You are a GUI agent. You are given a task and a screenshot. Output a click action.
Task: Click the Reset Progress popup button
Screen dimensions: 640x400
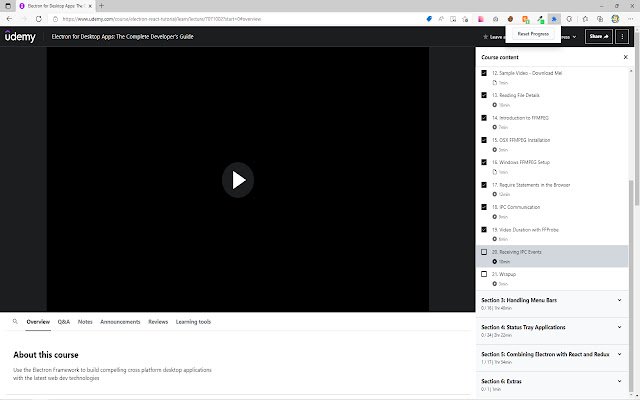[x=533, y=34]
